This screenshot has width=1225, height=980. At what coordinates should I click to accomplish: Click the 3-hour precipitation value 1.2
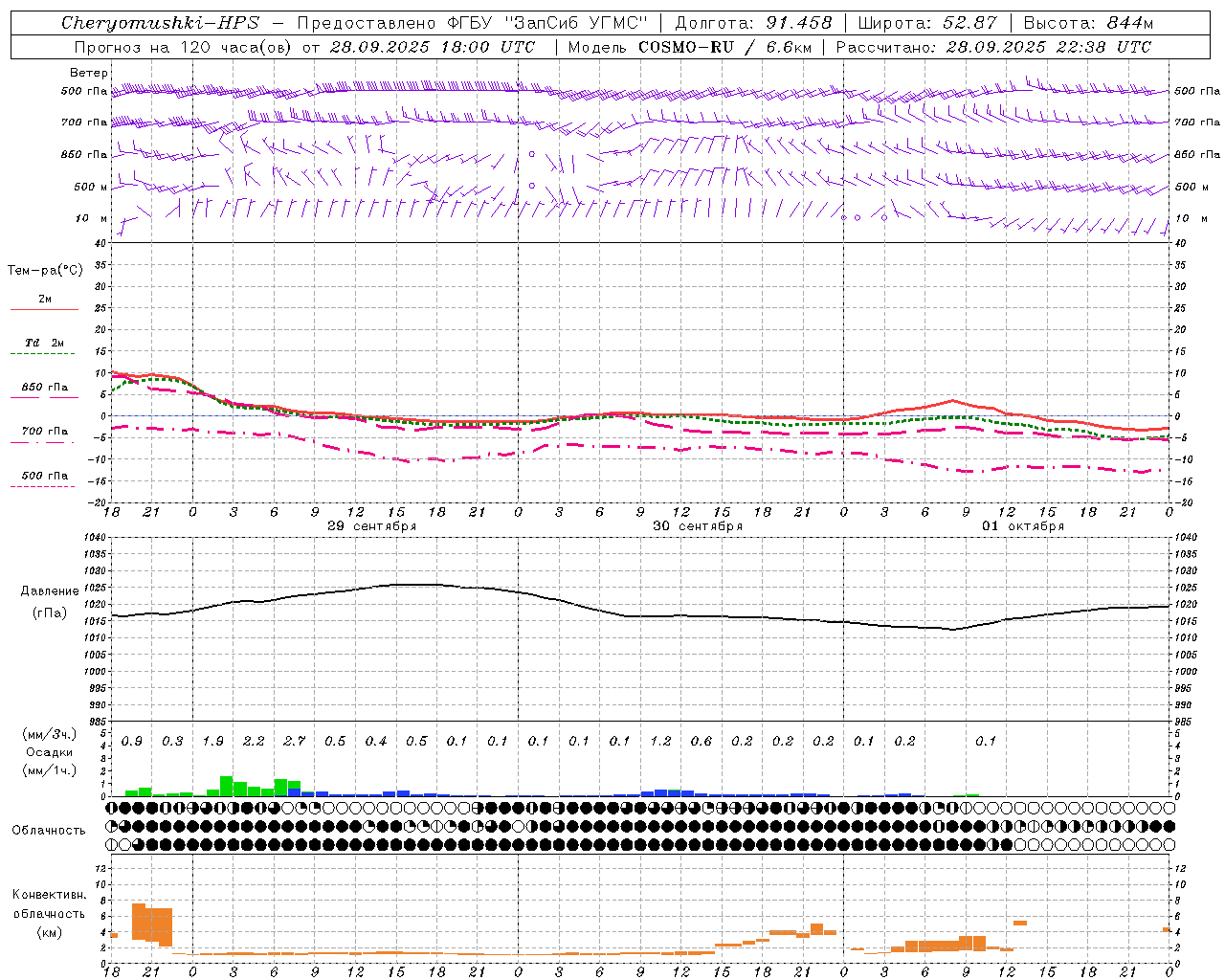(x=660, y=742)
